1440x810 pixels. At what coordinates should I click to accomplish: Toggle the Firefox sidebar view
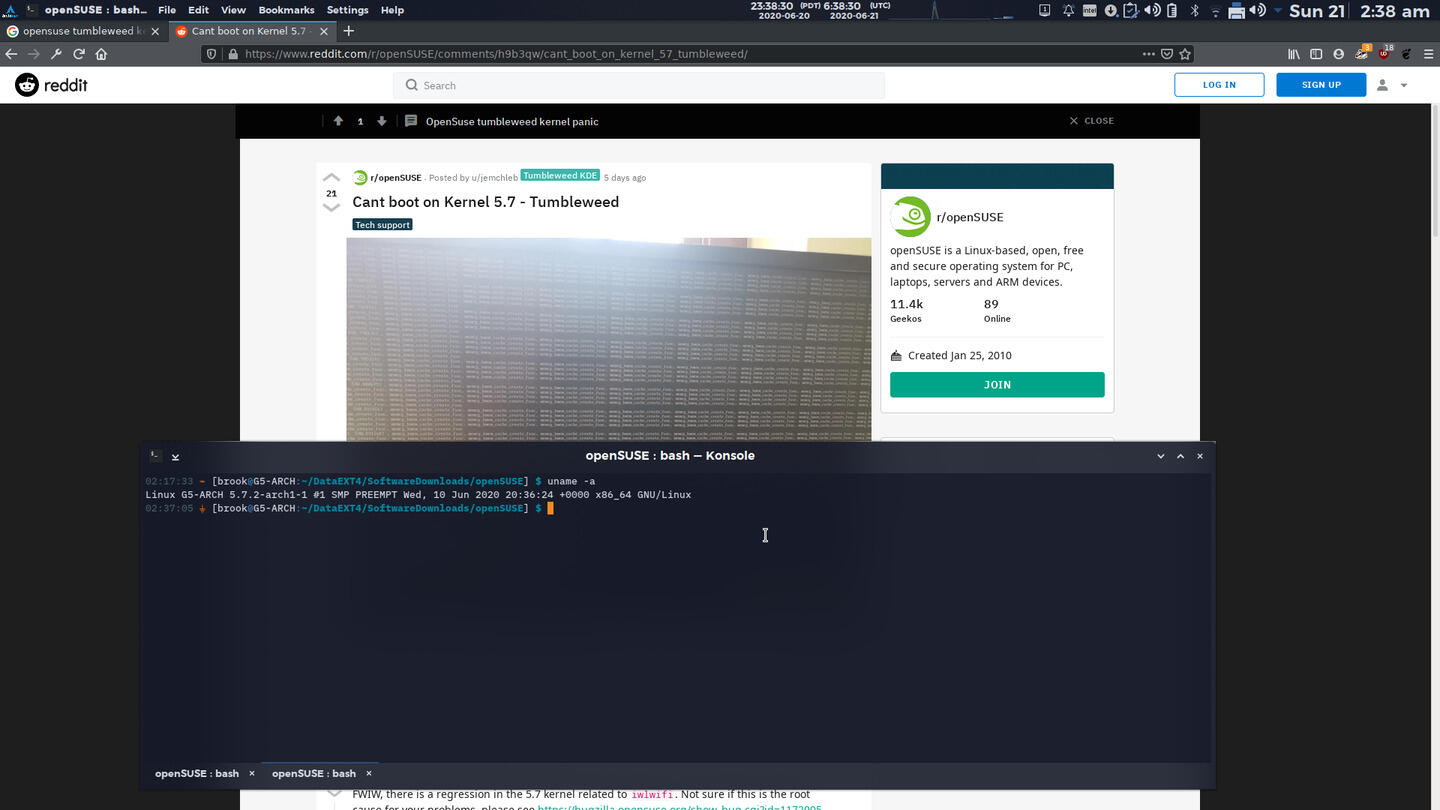point(1316,54)
